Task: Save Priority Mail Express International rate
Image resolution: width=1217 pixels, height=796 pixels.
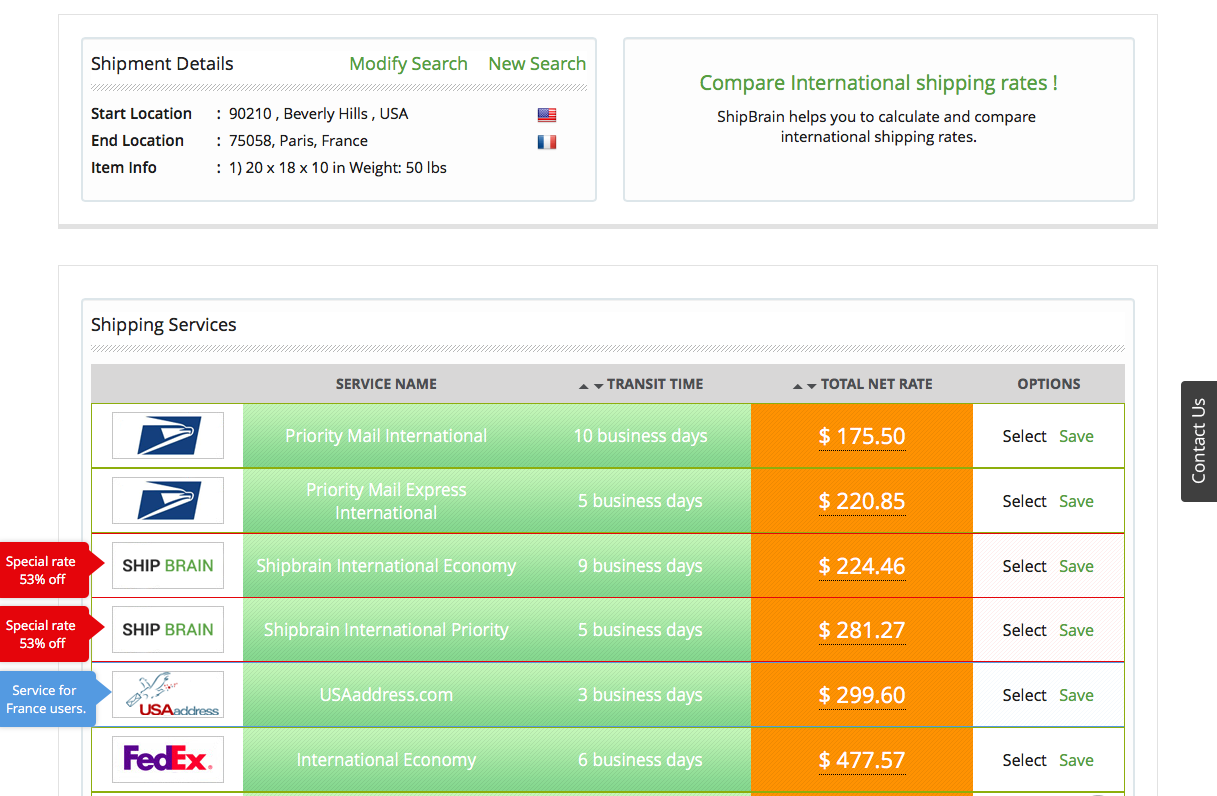Action: pos(1076,501)
